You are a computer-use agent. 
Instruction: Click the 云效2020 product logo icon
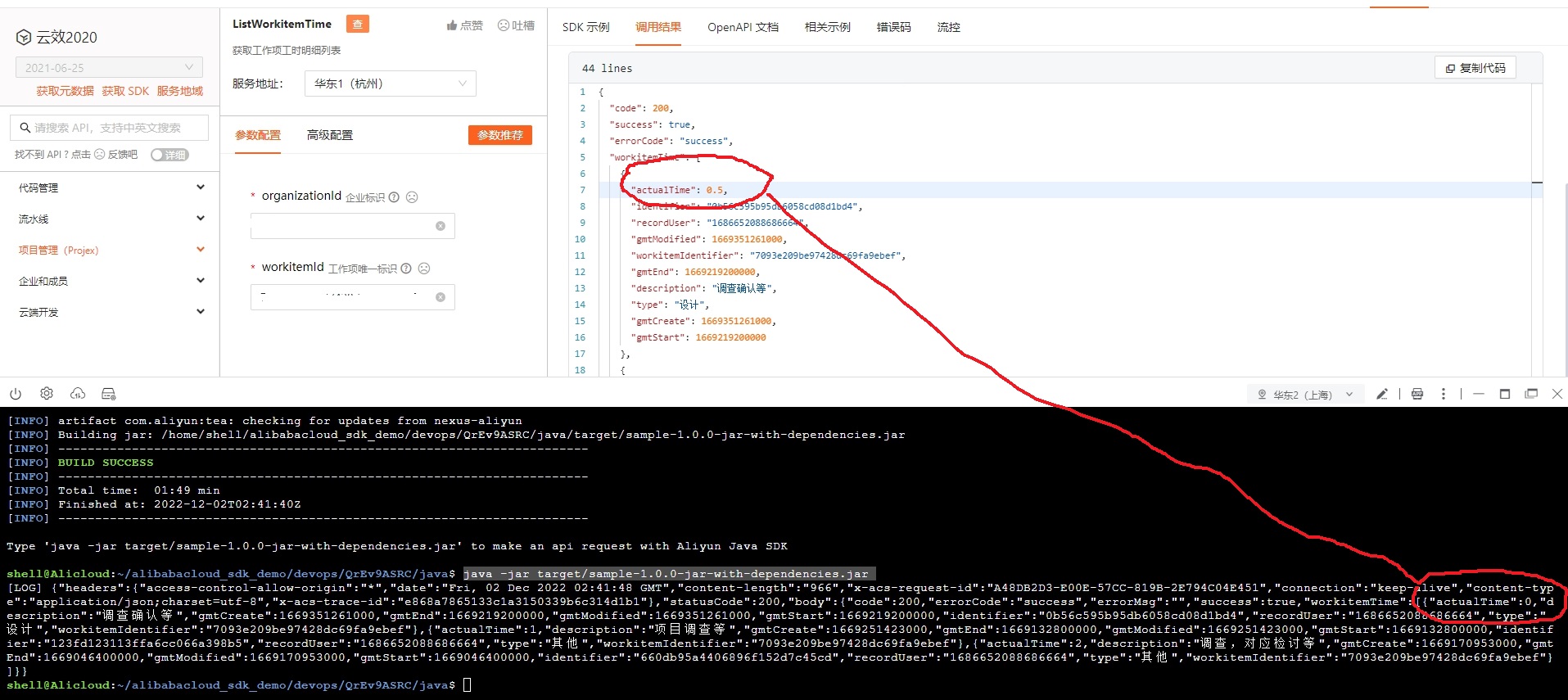(24, 37)
